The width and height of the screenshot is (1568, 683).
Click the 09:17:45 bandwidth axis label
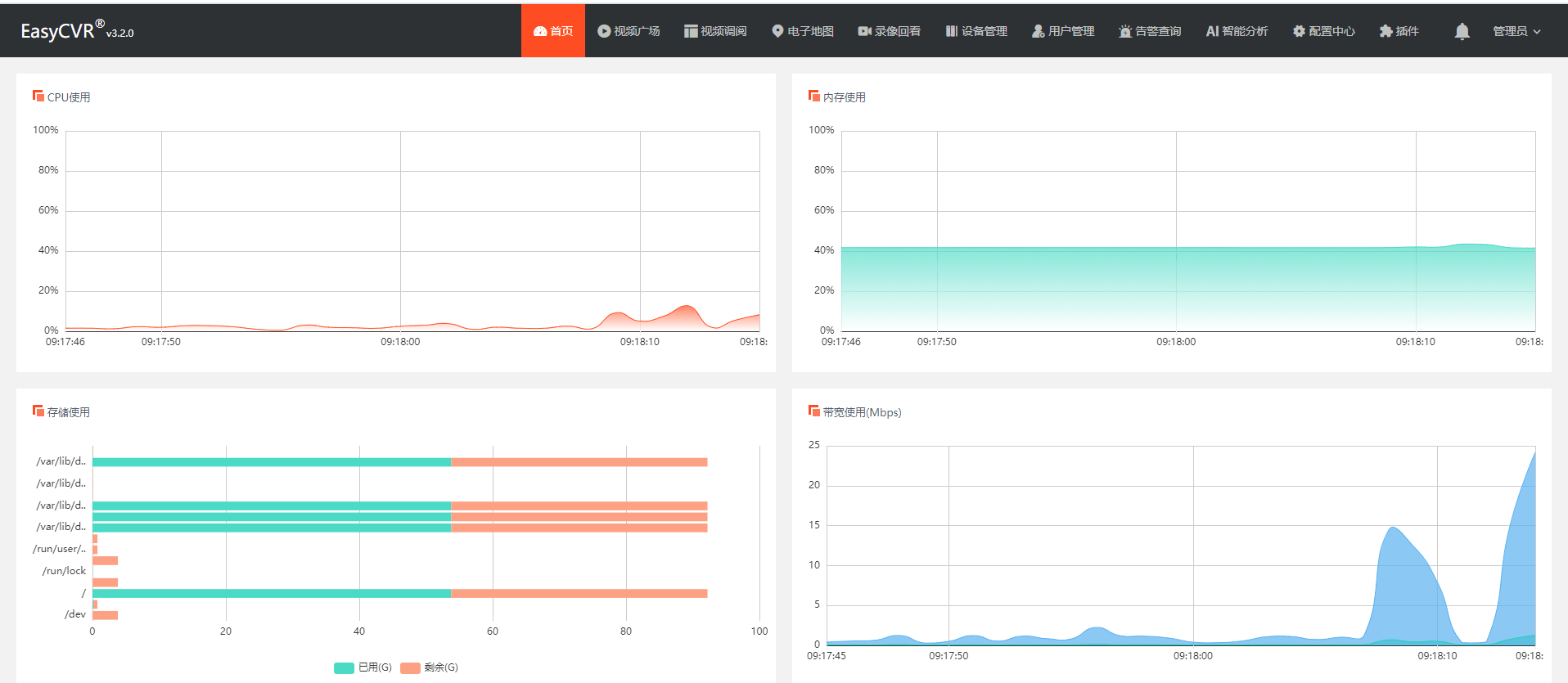[827, 656]
